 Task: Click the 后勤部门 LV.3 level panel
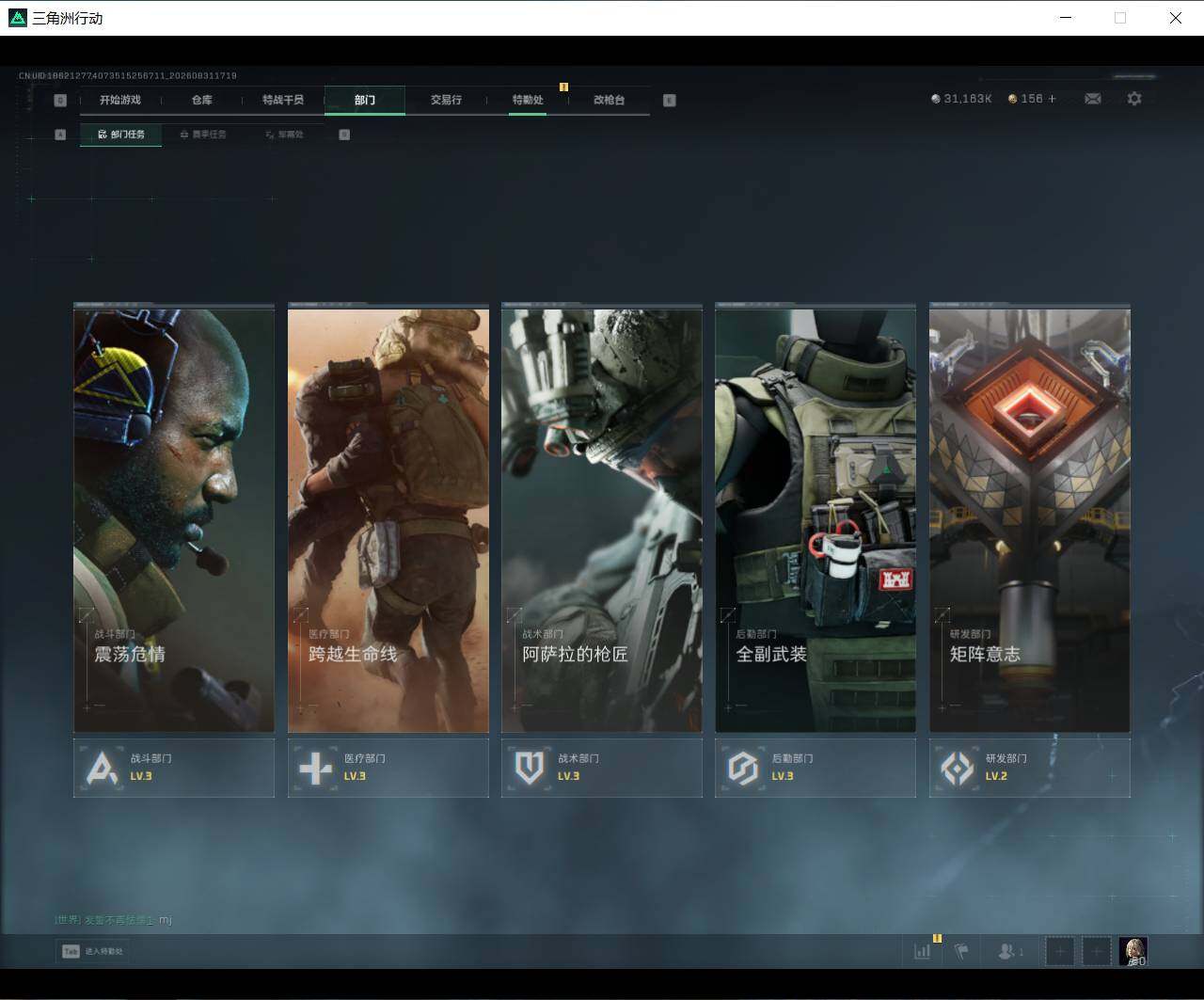point(816,768)
